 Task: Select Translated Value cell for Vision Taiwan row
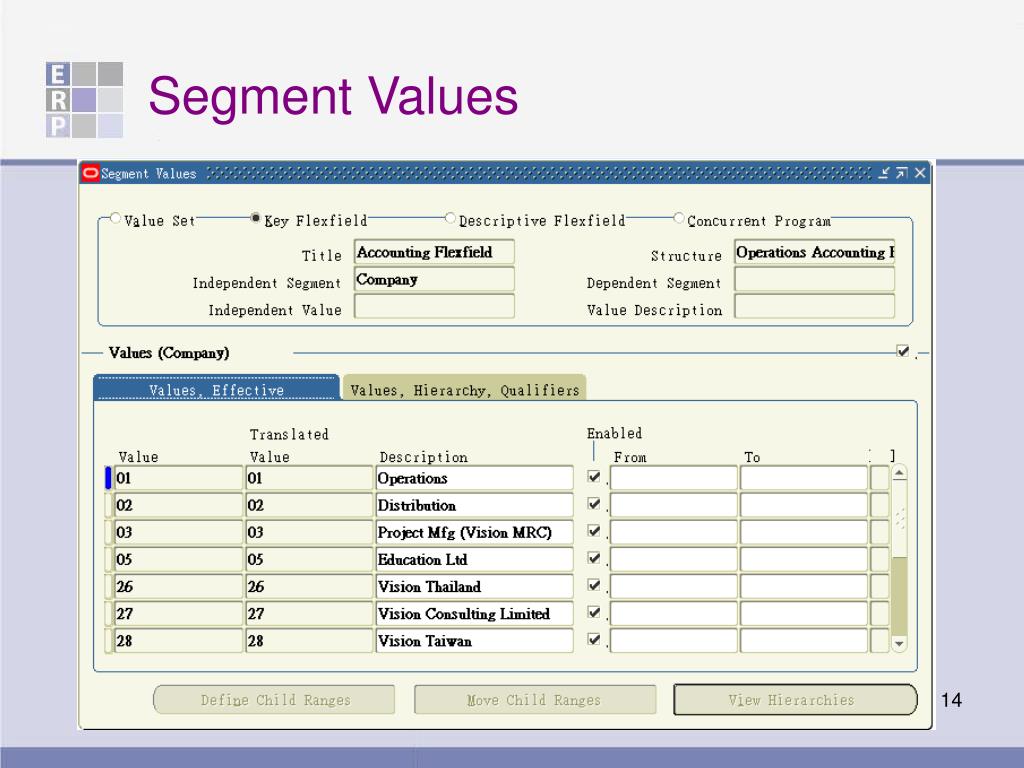[309, 641]
